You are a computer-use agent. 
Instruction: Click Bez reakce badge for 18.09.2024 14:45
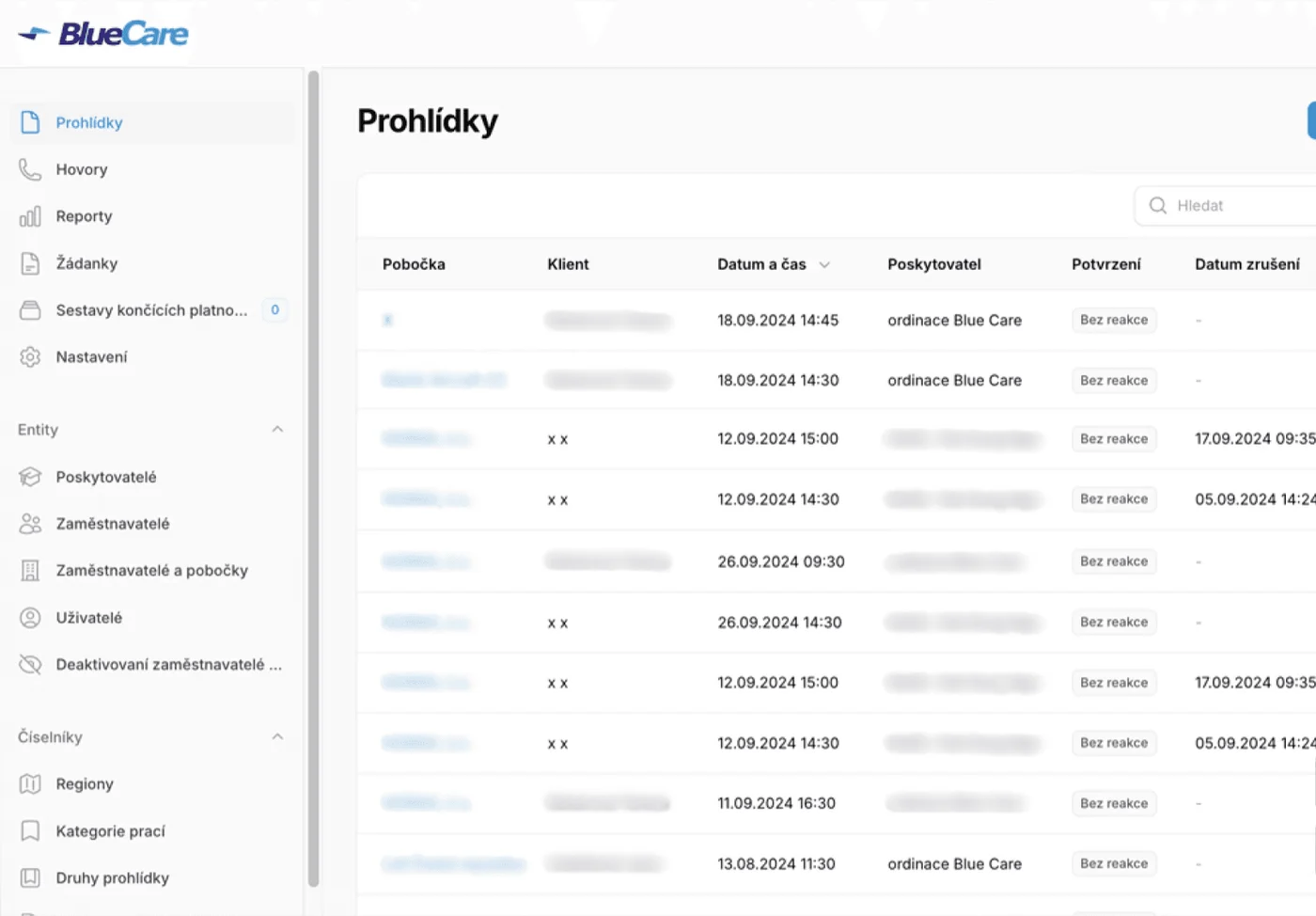pyautogui.click(x=1114, y=320)
